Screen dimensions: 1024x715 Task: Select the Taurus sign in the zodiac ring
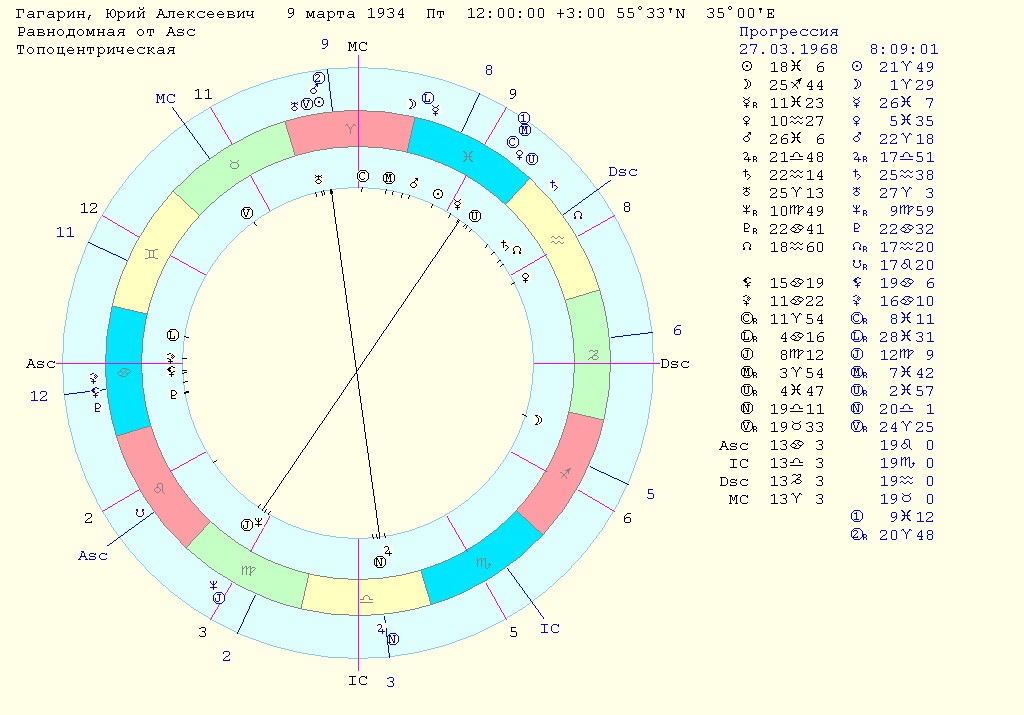coord(234,165)
